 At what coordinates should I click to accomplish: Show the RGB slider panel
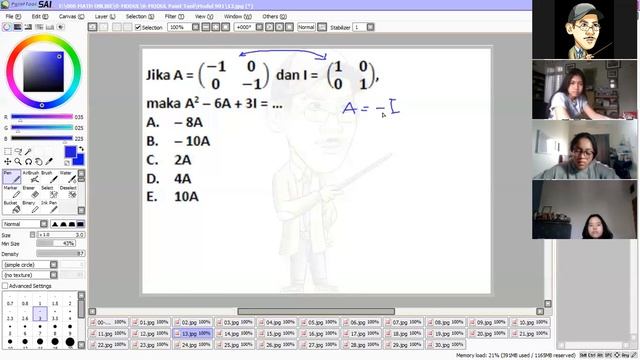(18, 27)
